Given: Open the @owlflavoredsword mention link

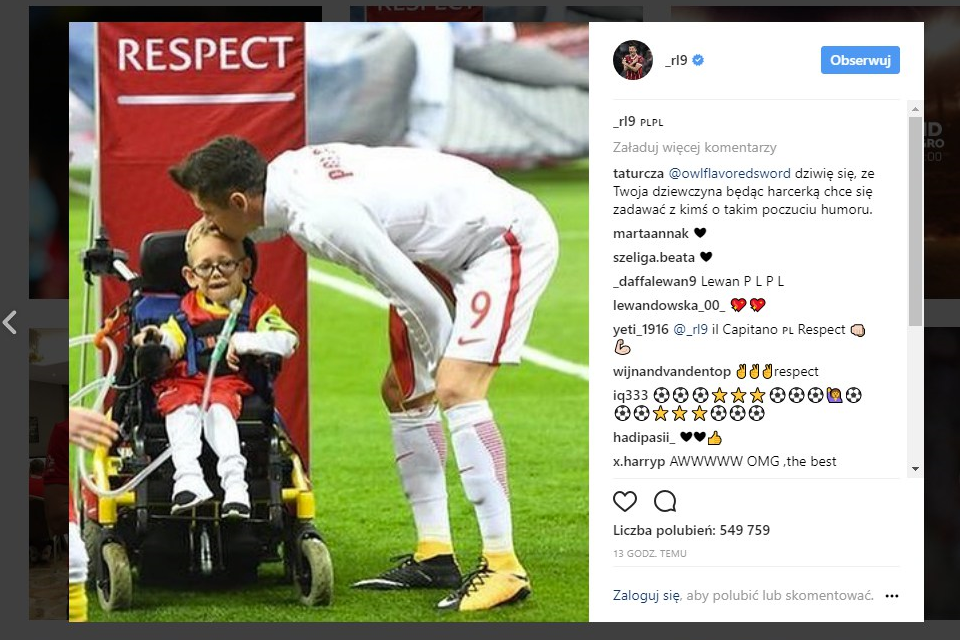Looking at the screenshot, I should point(729,173).
